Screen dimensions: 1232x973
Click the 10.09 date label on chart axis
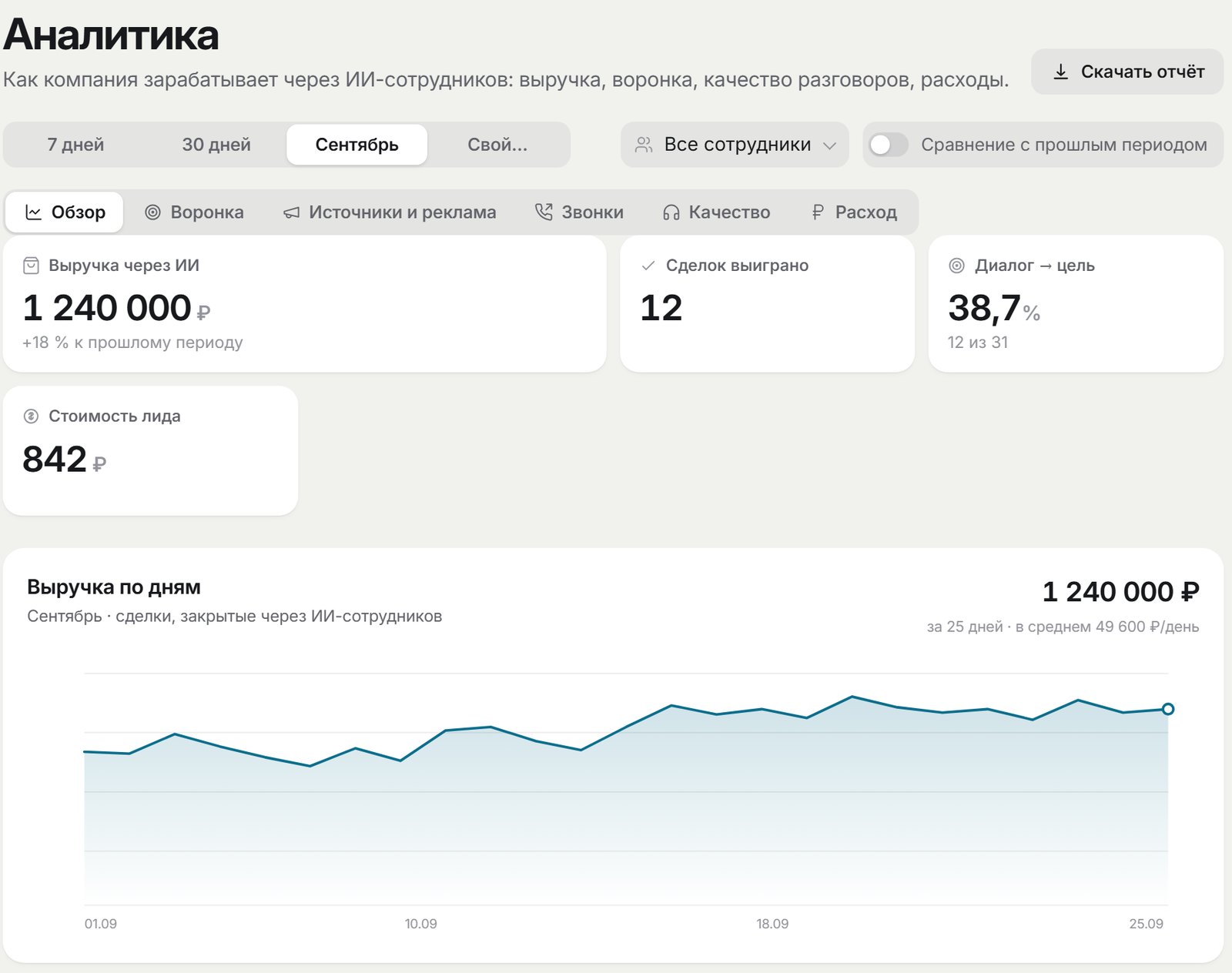[x=420, y=924]
